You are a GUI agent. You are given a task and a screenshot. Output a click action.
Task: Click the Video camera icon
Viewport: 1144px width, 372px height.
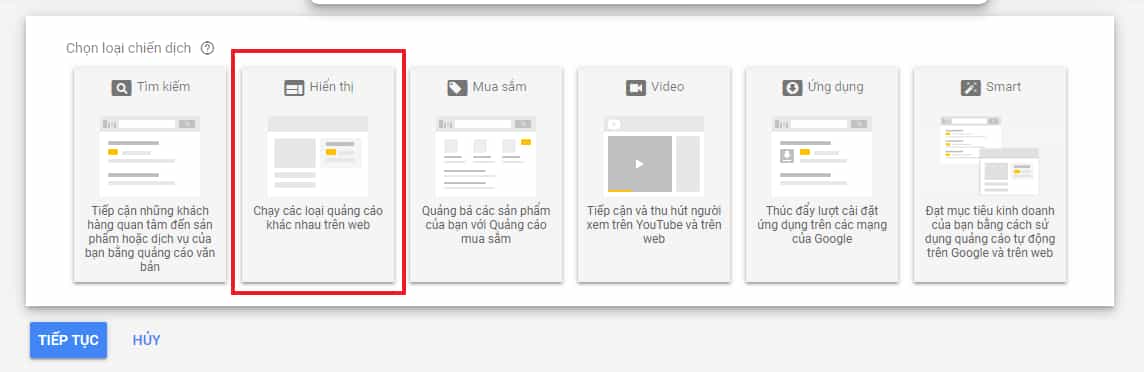[636, 88]
